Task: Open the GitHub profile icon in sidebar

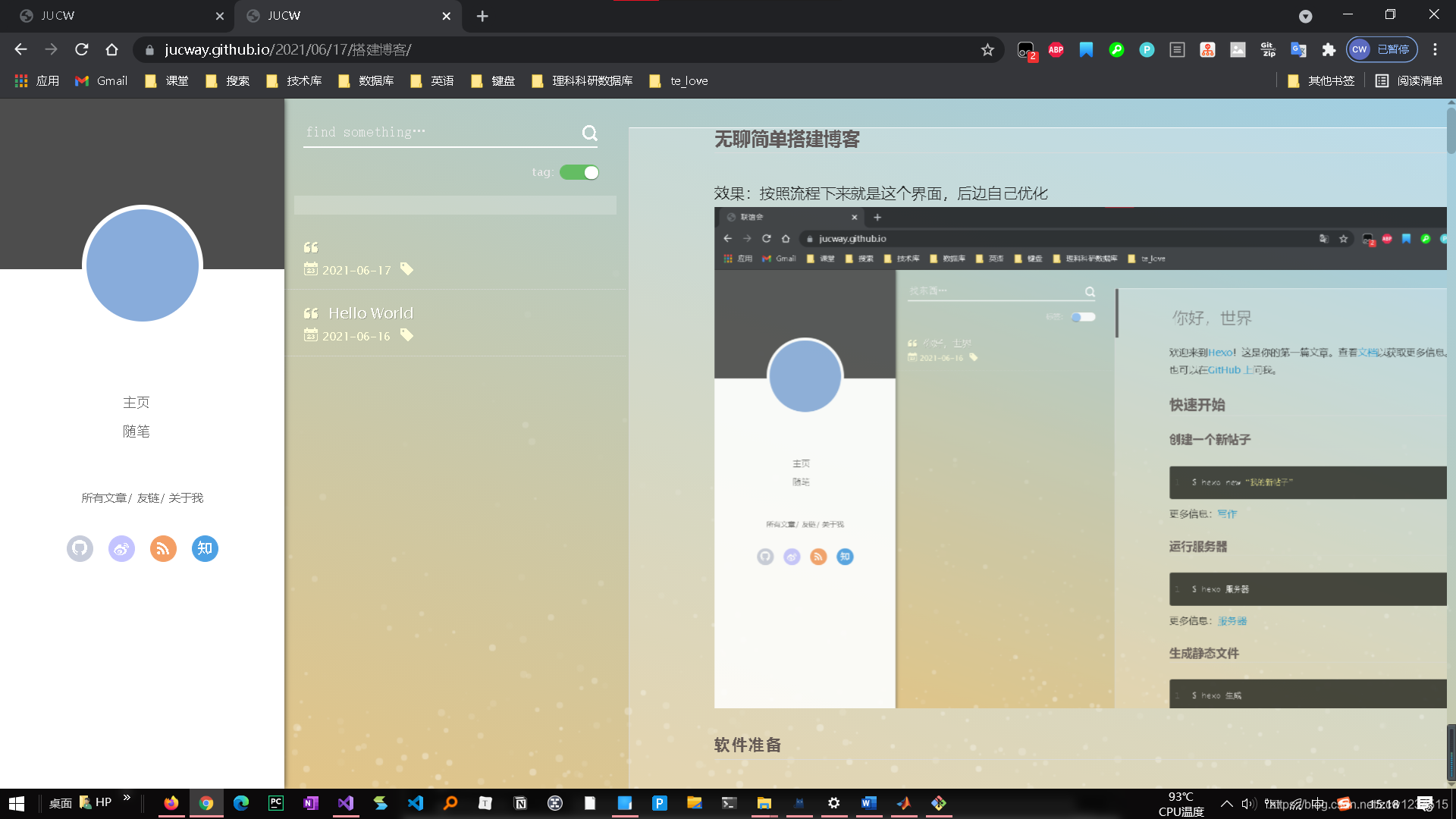Action: 80,548
